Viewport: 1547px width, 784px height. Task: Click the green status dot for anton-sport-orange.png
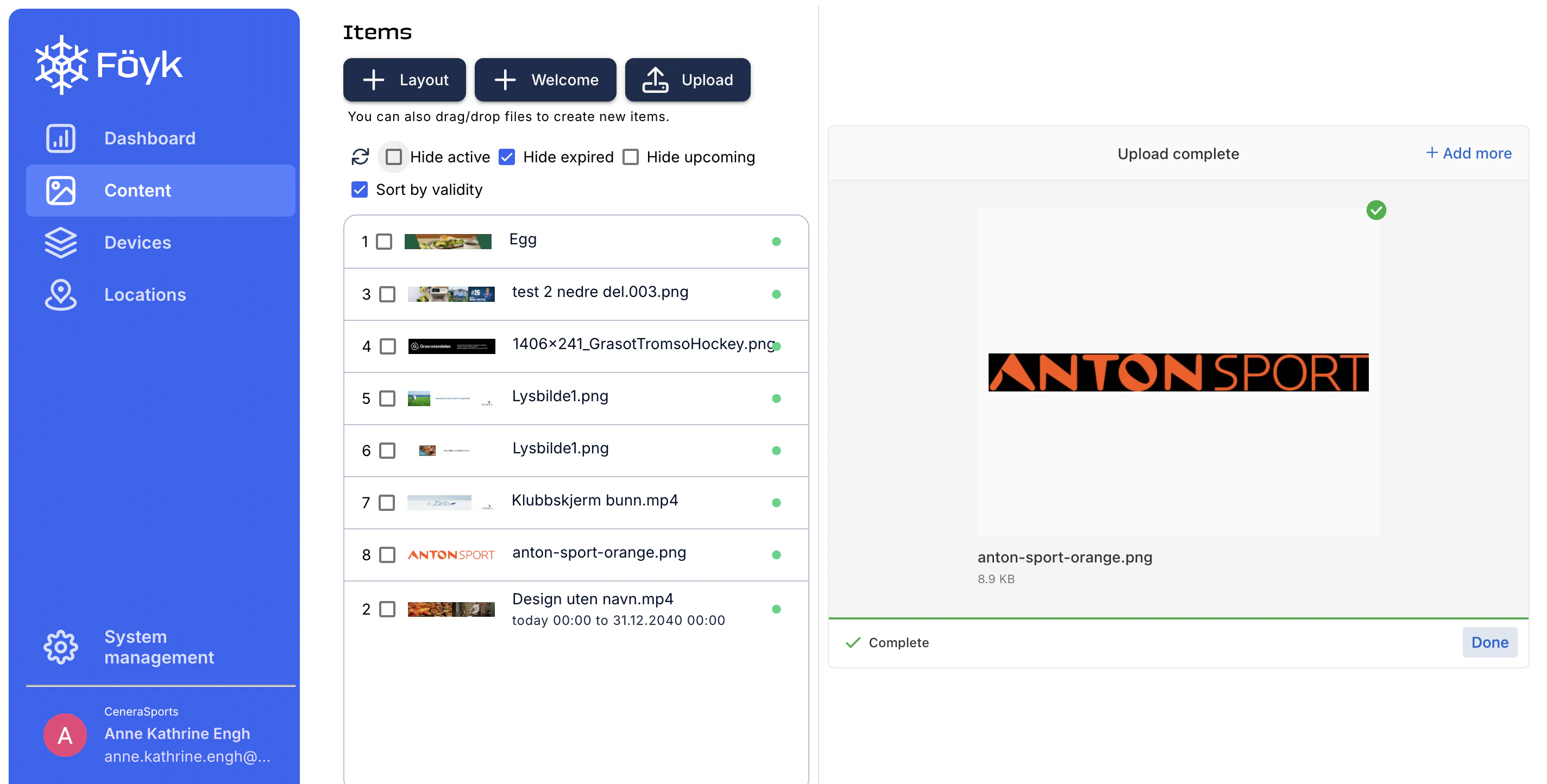(x=776, y=555)
